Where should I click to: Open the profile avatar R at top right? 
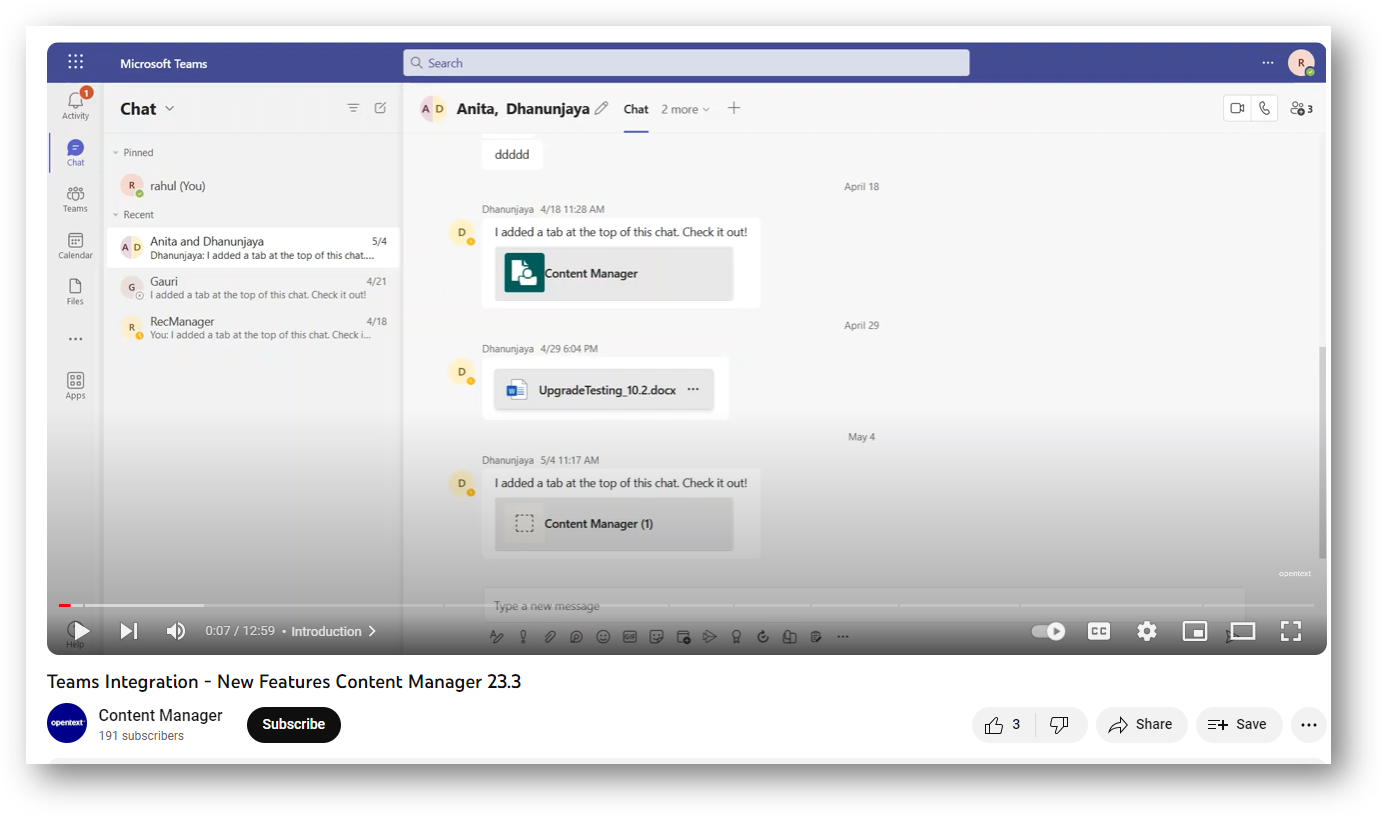1301,63
